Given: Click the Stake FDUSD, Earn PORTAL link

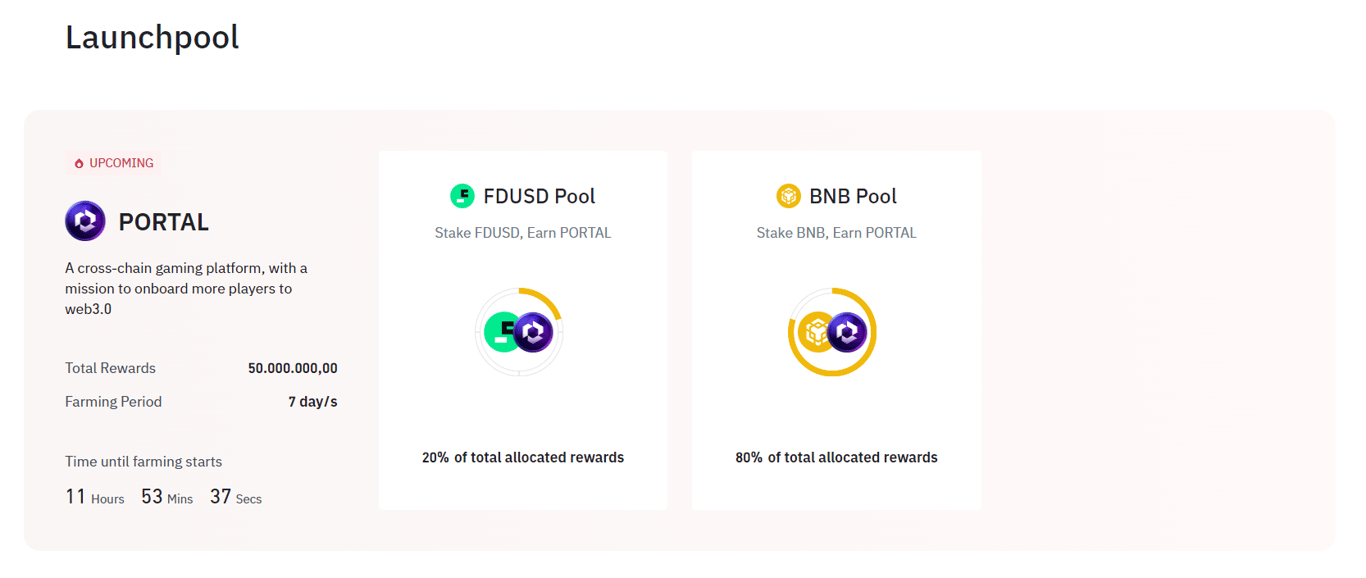Looking at the screenshot, I should click(x=523, y=232).
